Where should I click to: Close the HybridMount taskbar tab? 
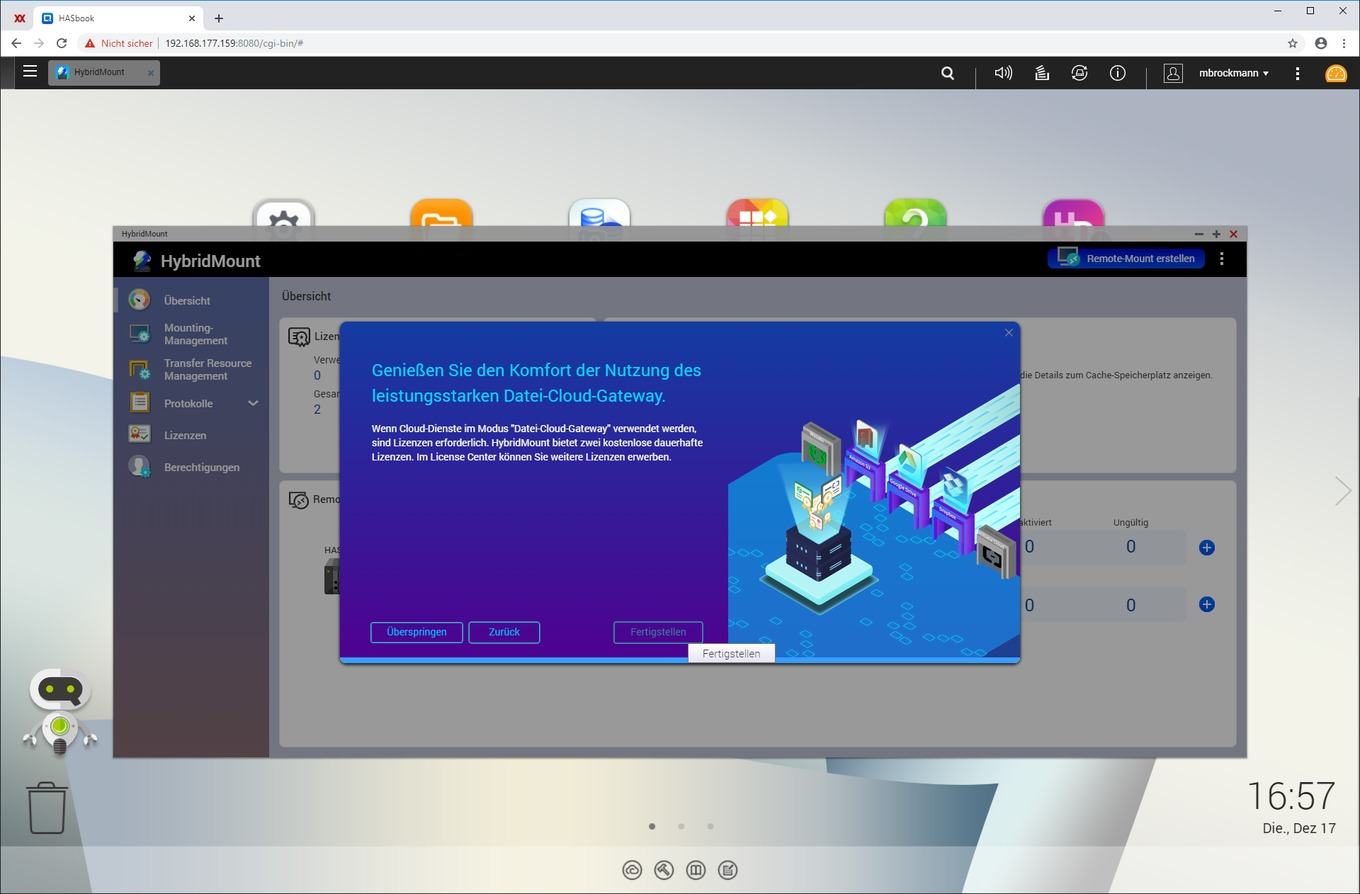pos(151,72)
